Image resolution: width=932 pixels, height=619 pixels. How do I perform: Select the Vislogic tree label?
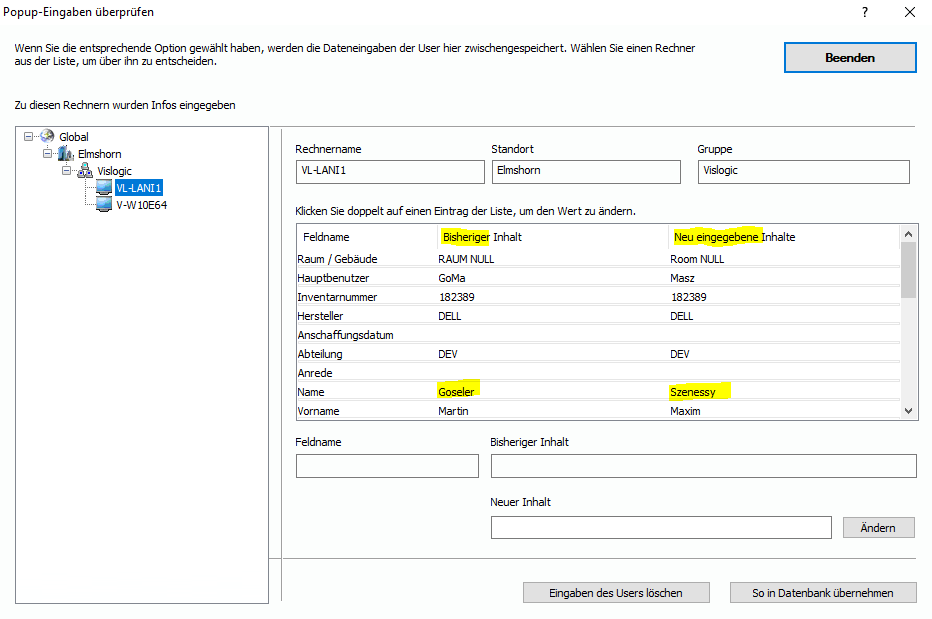[114, 171]
